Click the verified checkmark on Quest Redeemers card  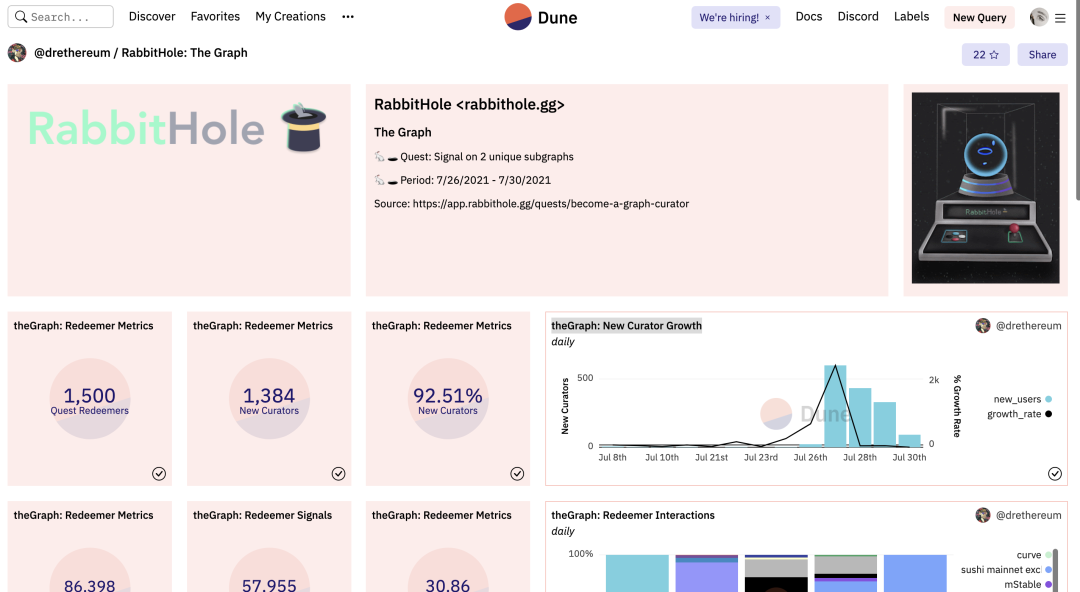click(159, 473)
